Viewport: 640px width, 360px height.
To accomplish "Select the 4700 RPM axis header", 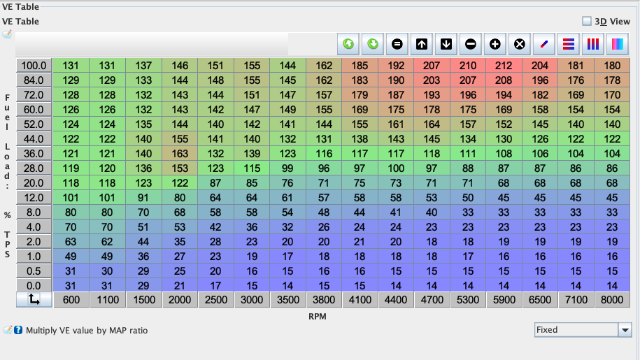I will coord(432,300).
